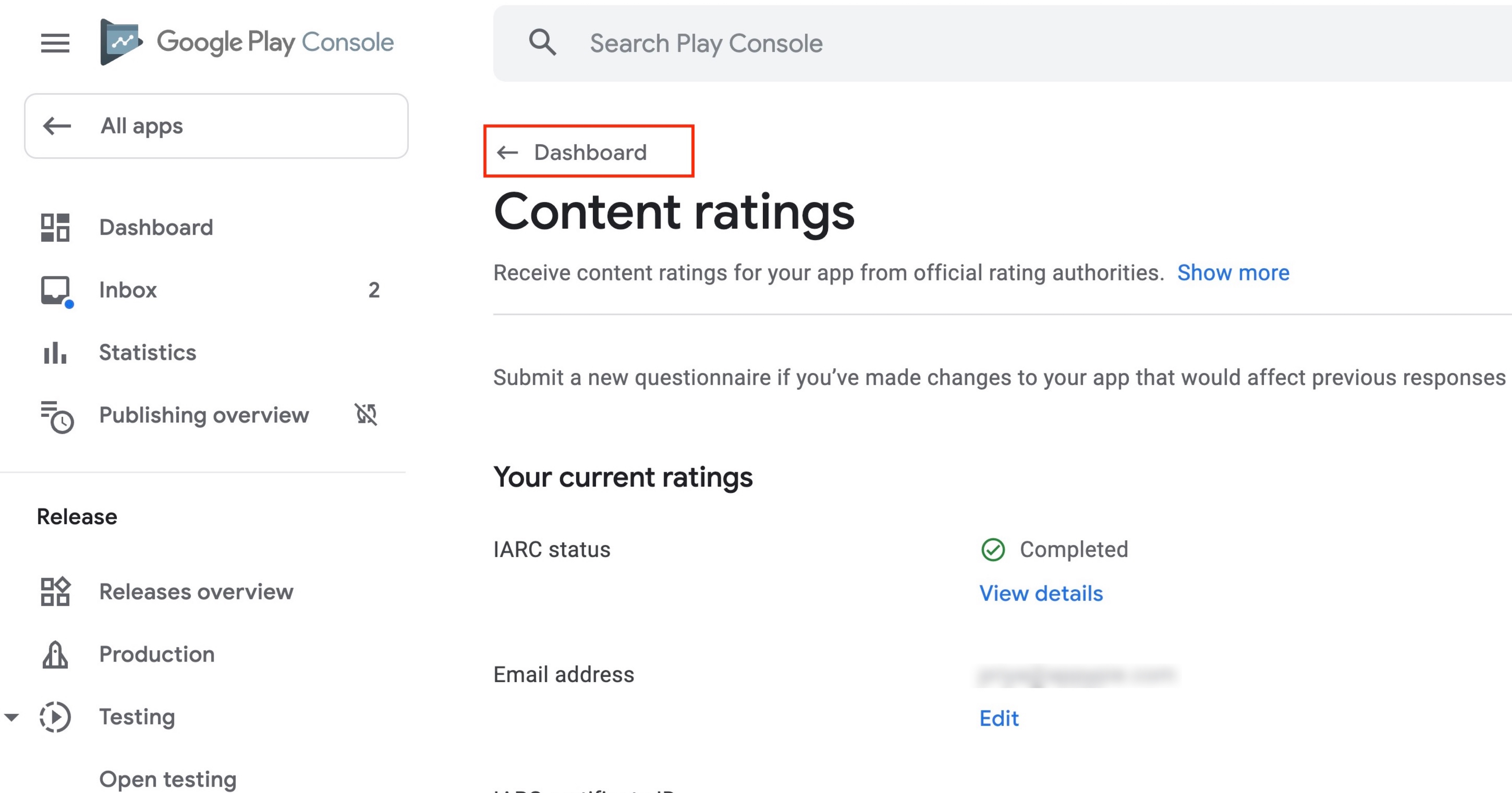Click the Dashboard grid icon in sidebar
Screen dimensions: 1512x793
pos(55,228)
